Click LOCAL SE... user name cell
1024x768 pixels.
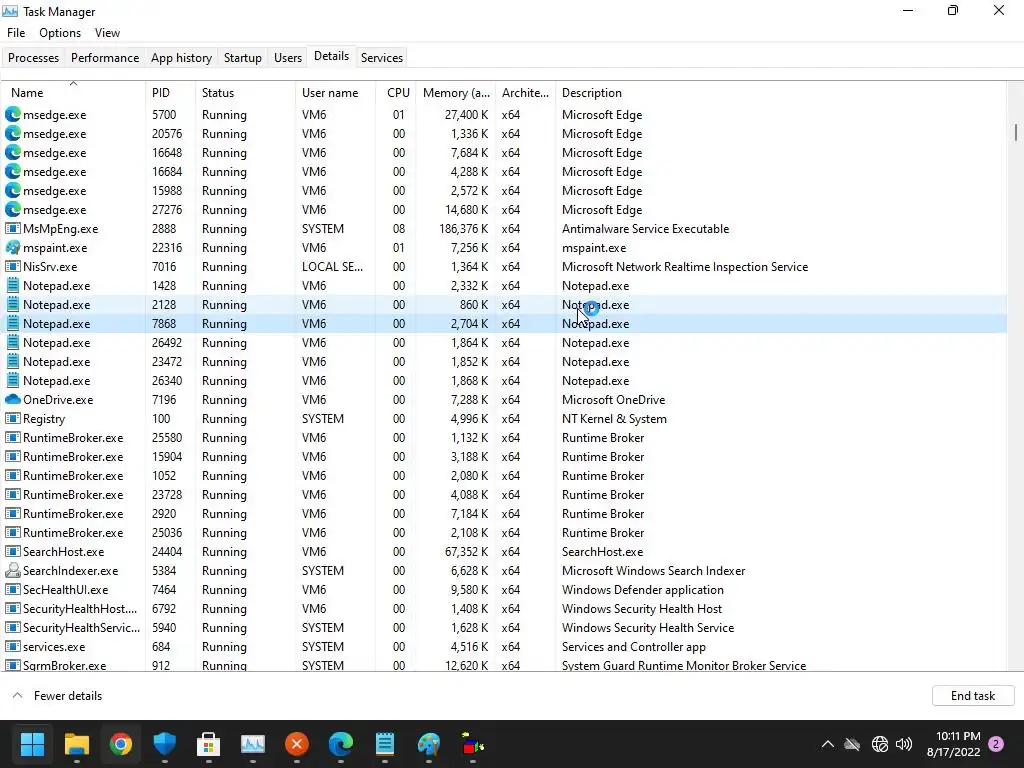(332, 266)
